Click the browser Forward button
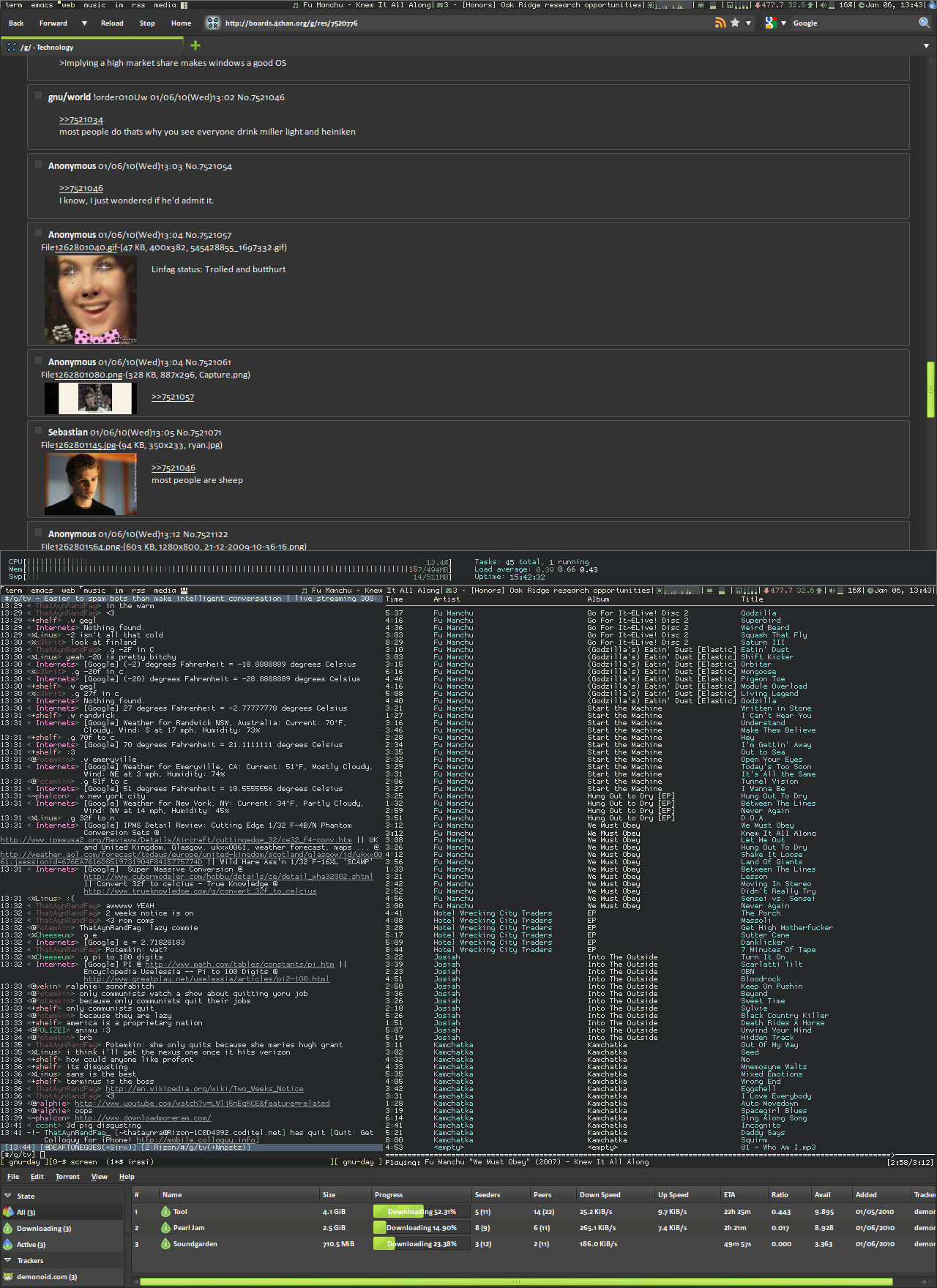 coord(53,23)
